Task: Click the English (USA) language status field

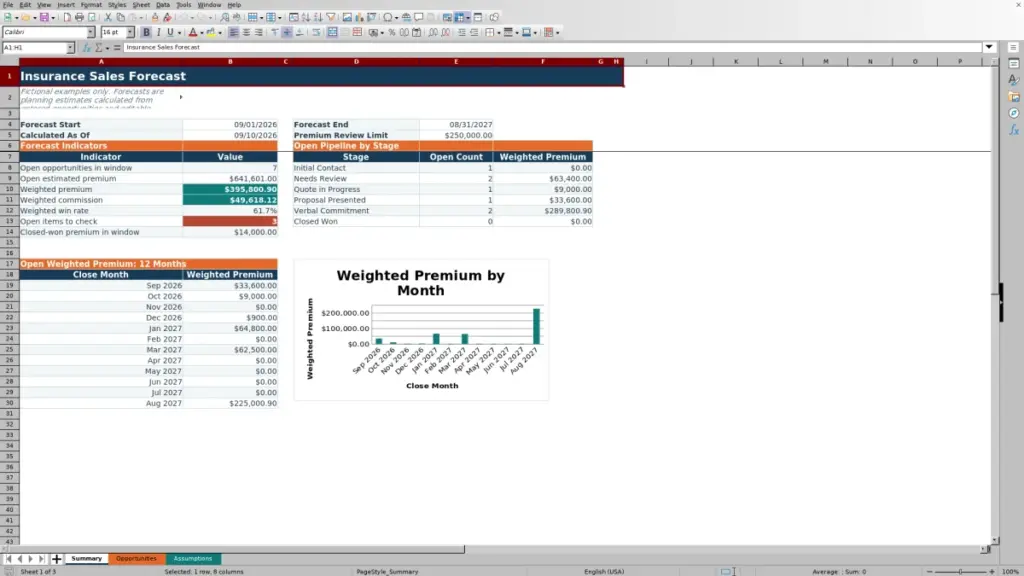Action: click(604, 572)
